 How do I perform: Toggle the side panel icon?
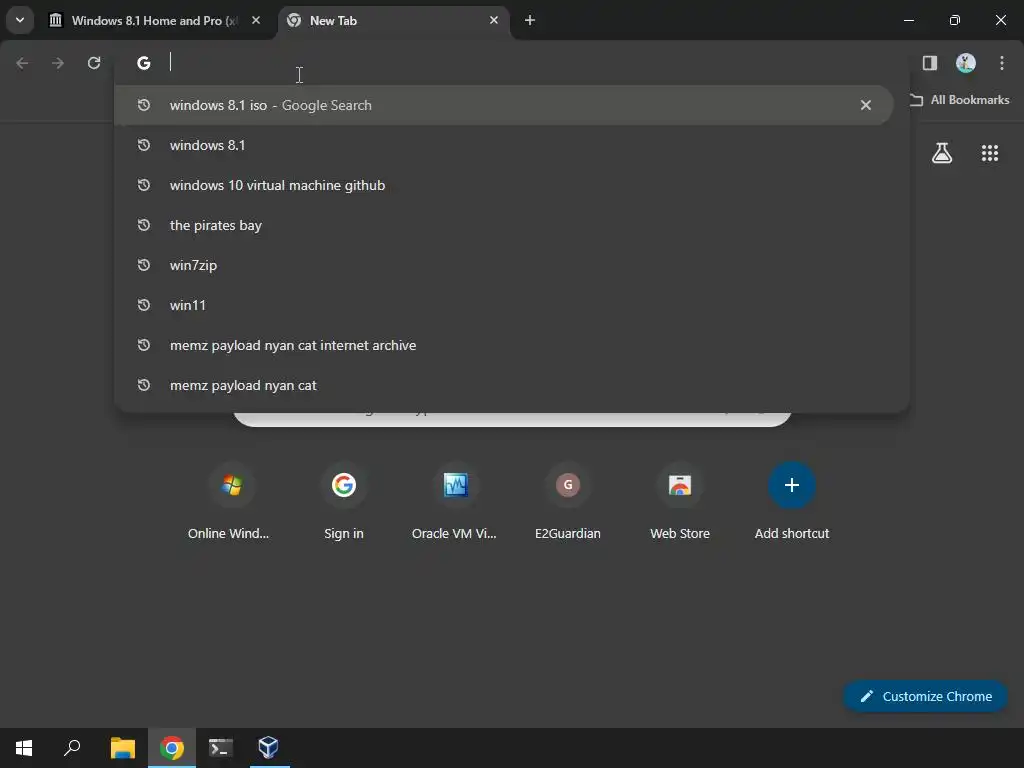(929, 63)
